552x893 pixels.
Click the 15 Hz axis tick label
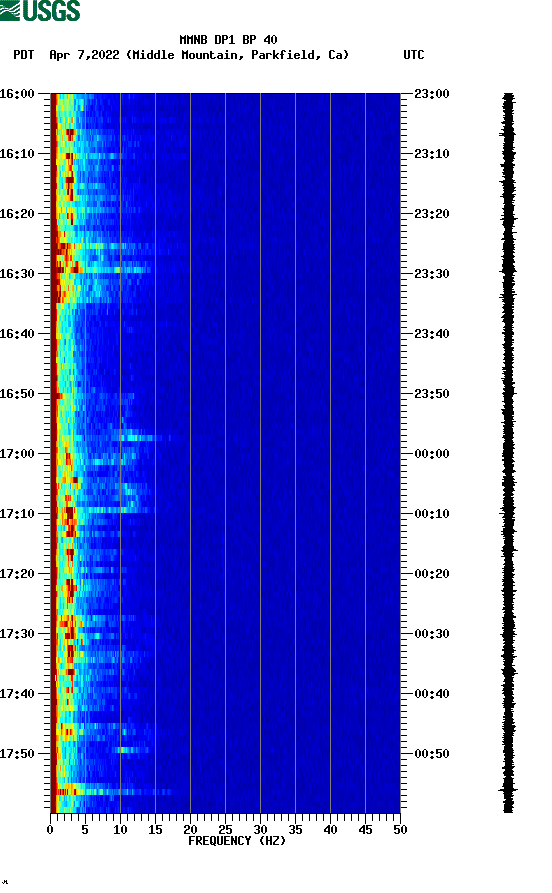click(155, 830)
